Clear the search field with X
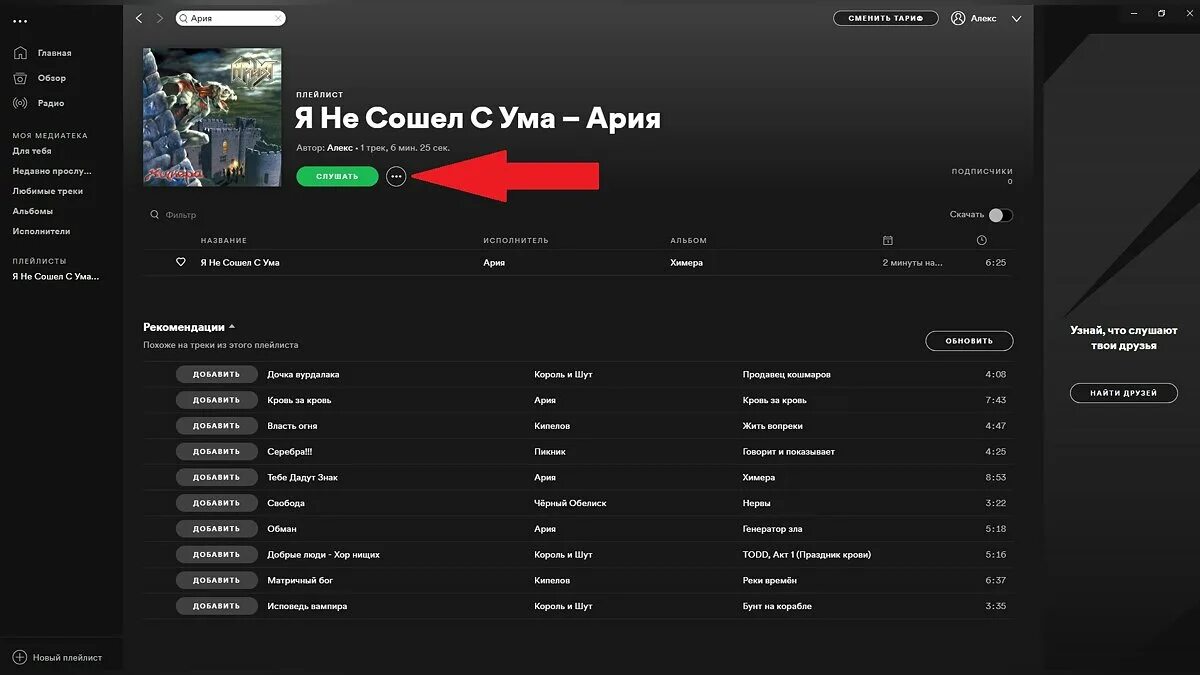The width and height of the screenshot is (1200, 675). [x=277, y=18]
